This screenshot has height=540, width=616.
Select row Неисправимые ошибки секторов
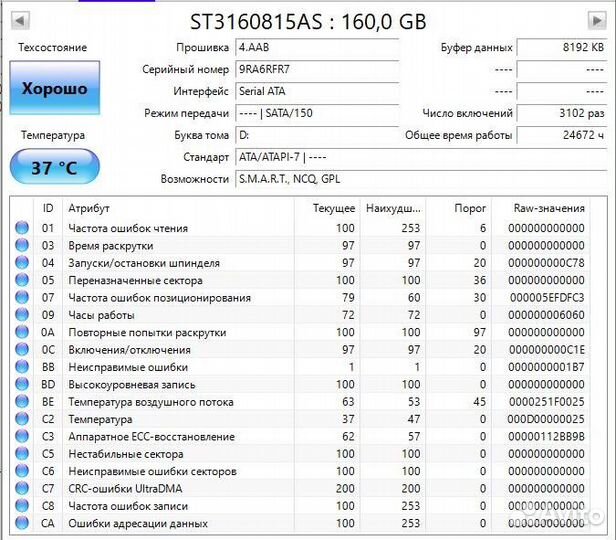[301, 471]
